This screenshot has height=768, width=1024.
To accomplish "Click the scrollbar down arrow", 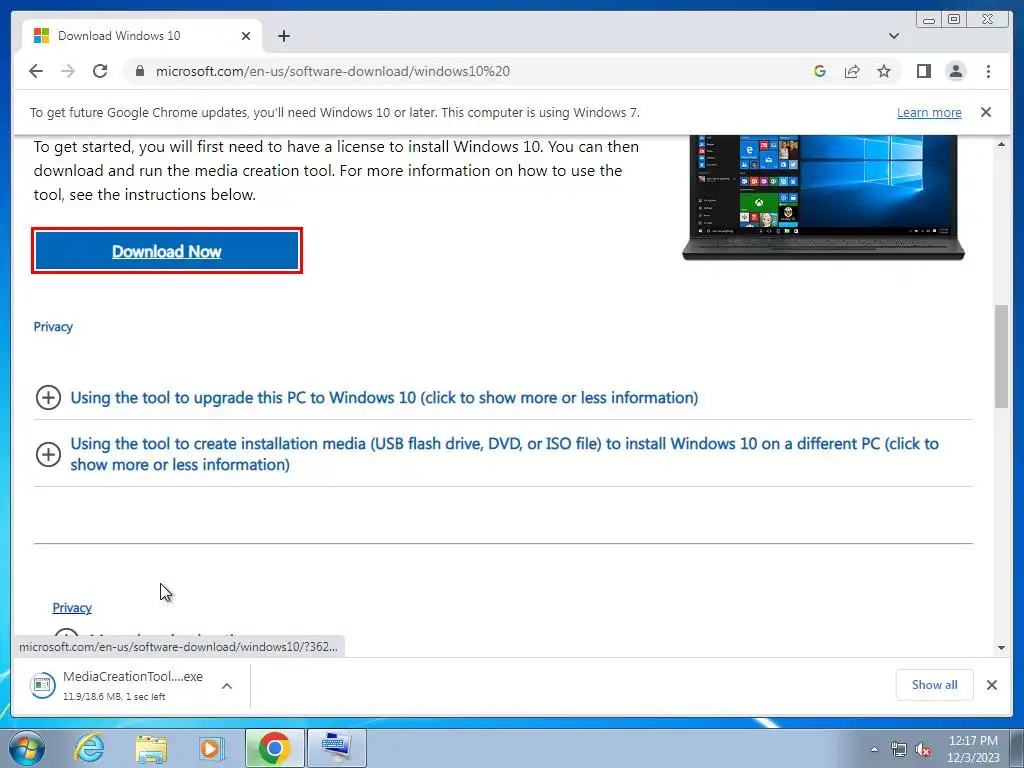I will pos(1001,648).
